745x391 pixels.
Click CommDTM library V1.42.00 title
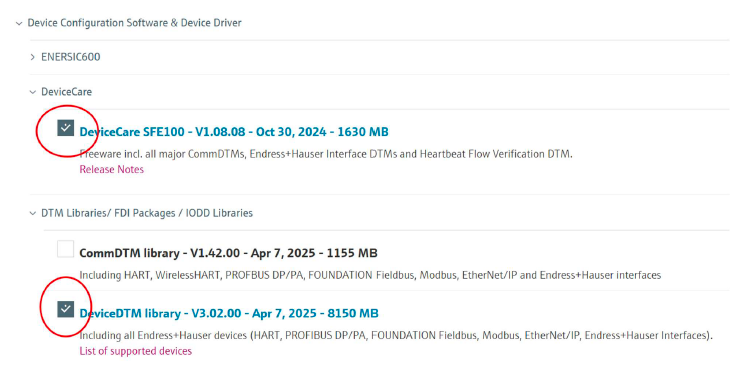[229, 253]
